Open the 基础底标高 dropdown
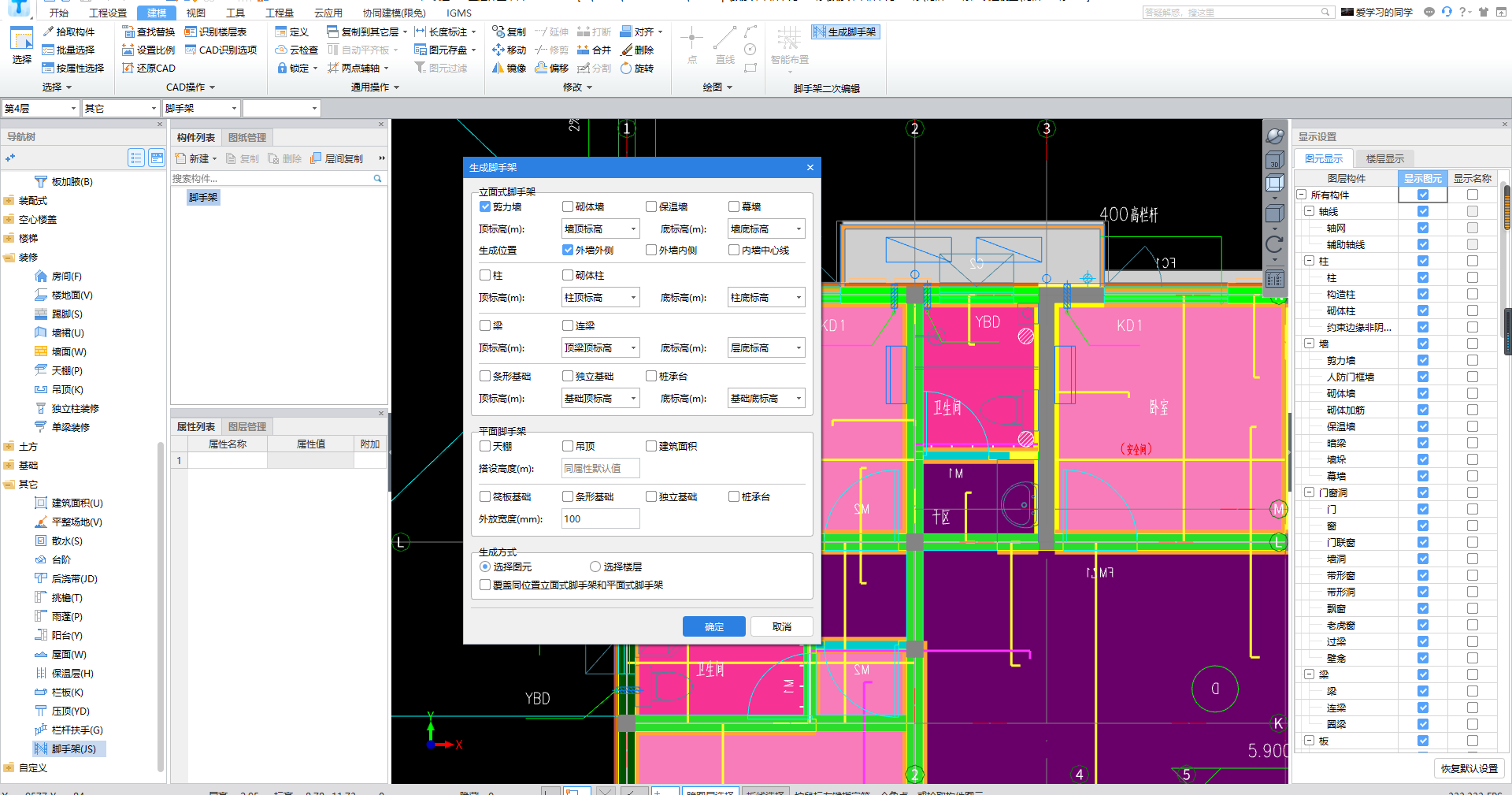This screenshot has width=1512, height=795. (765, 398)
